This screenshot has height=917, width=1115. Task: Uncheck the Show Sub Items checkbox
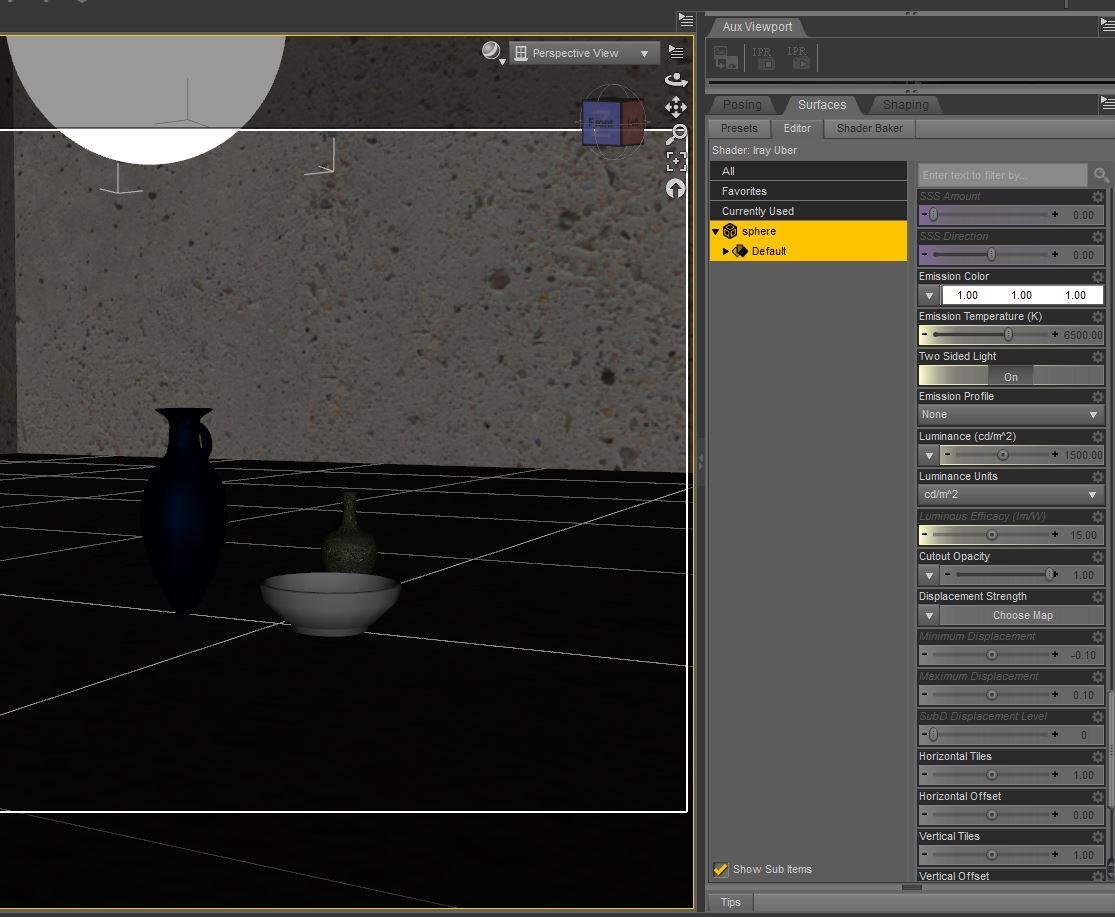click(x=720, y=869)
